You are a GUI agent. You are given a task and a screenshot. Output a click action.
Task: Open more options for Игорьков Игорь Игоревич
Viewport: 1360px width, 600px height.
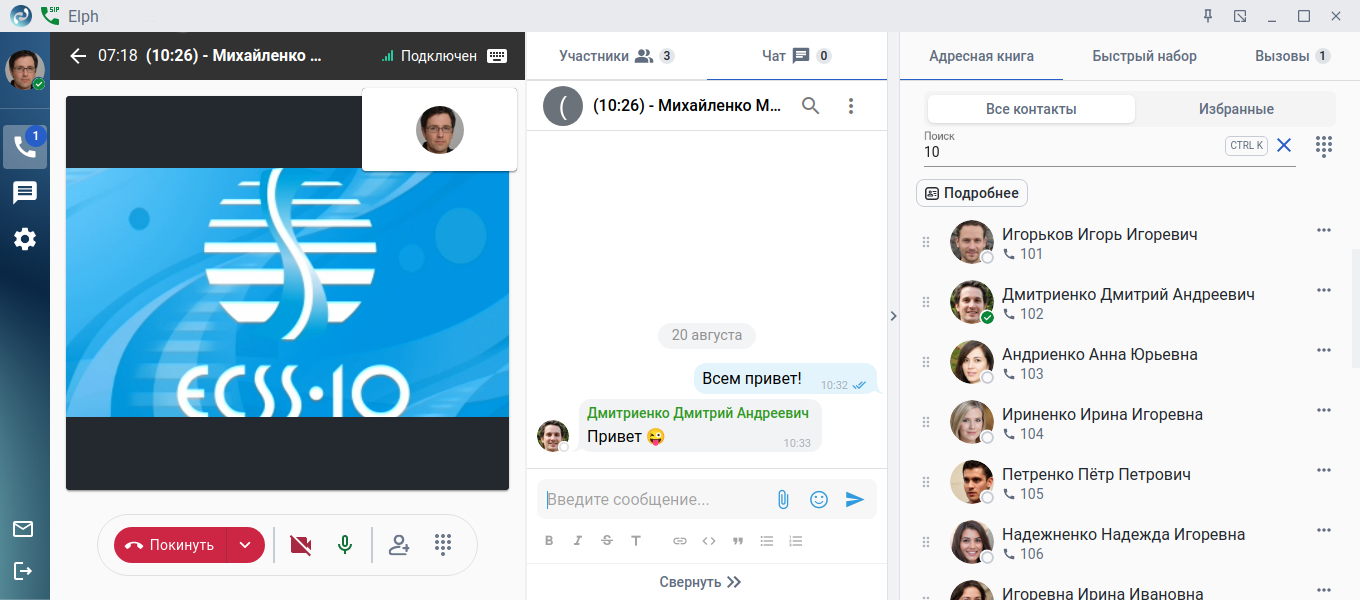click(1324, 230)
